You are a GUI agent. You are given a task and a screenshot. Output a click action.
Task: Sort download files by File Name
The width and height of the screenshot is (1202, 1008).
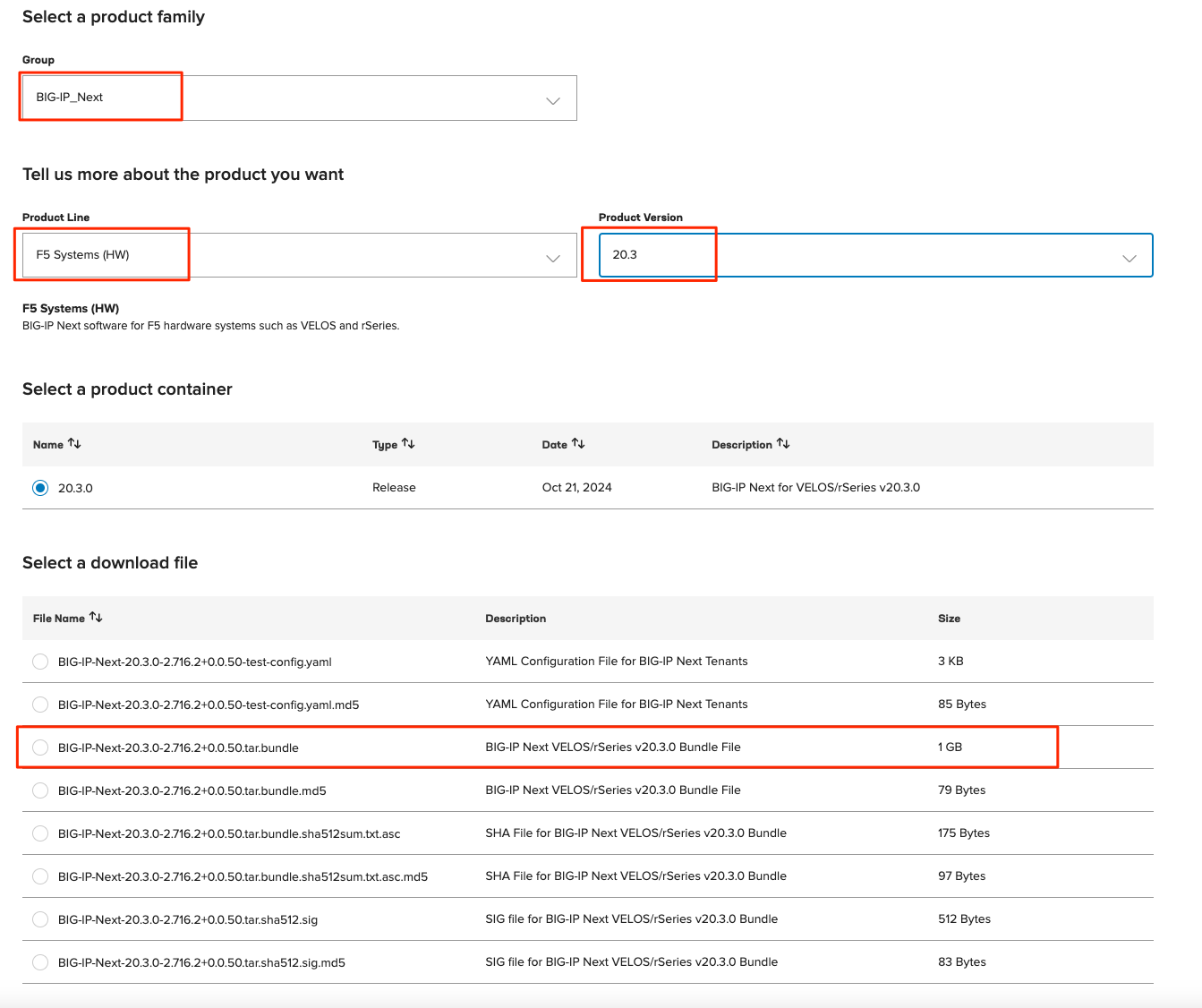[x=96, y=618]
